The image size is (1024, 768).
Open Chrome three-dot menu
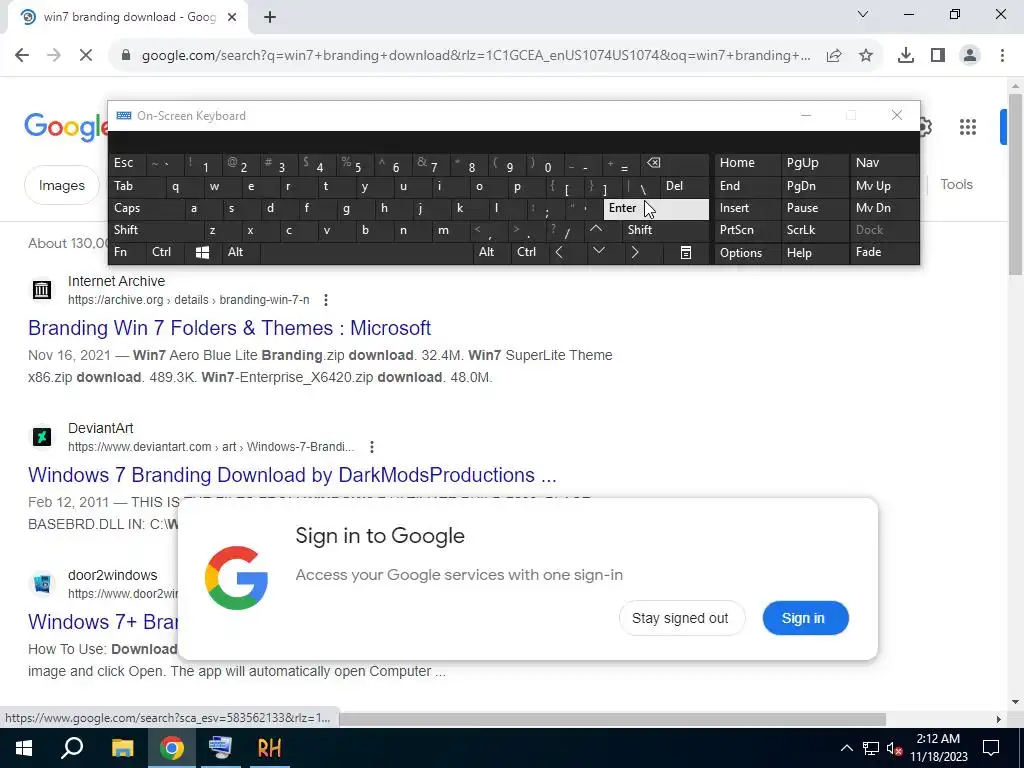pyautogui.click(x=1002, y=56)
